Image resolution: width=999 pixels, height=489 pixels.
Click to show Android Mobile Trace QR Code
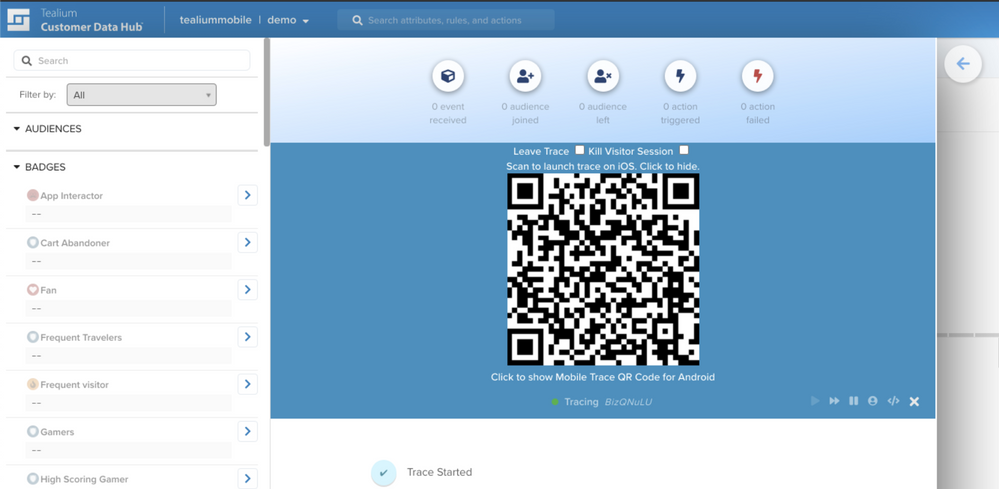(602, 377)
